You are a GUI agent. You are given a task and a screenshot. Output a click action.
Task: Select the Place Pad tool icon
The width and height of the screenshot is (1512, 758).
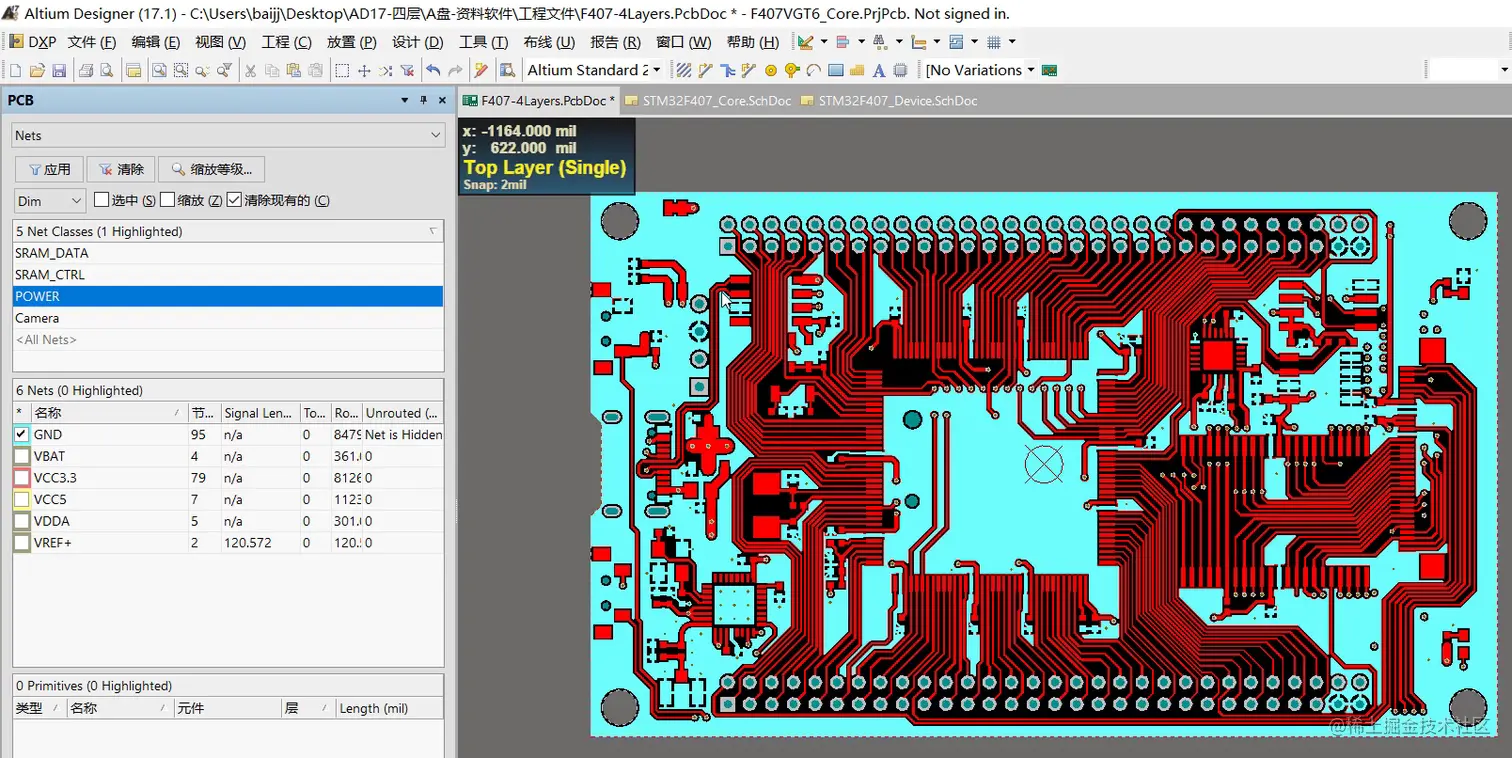pos(771,70)
